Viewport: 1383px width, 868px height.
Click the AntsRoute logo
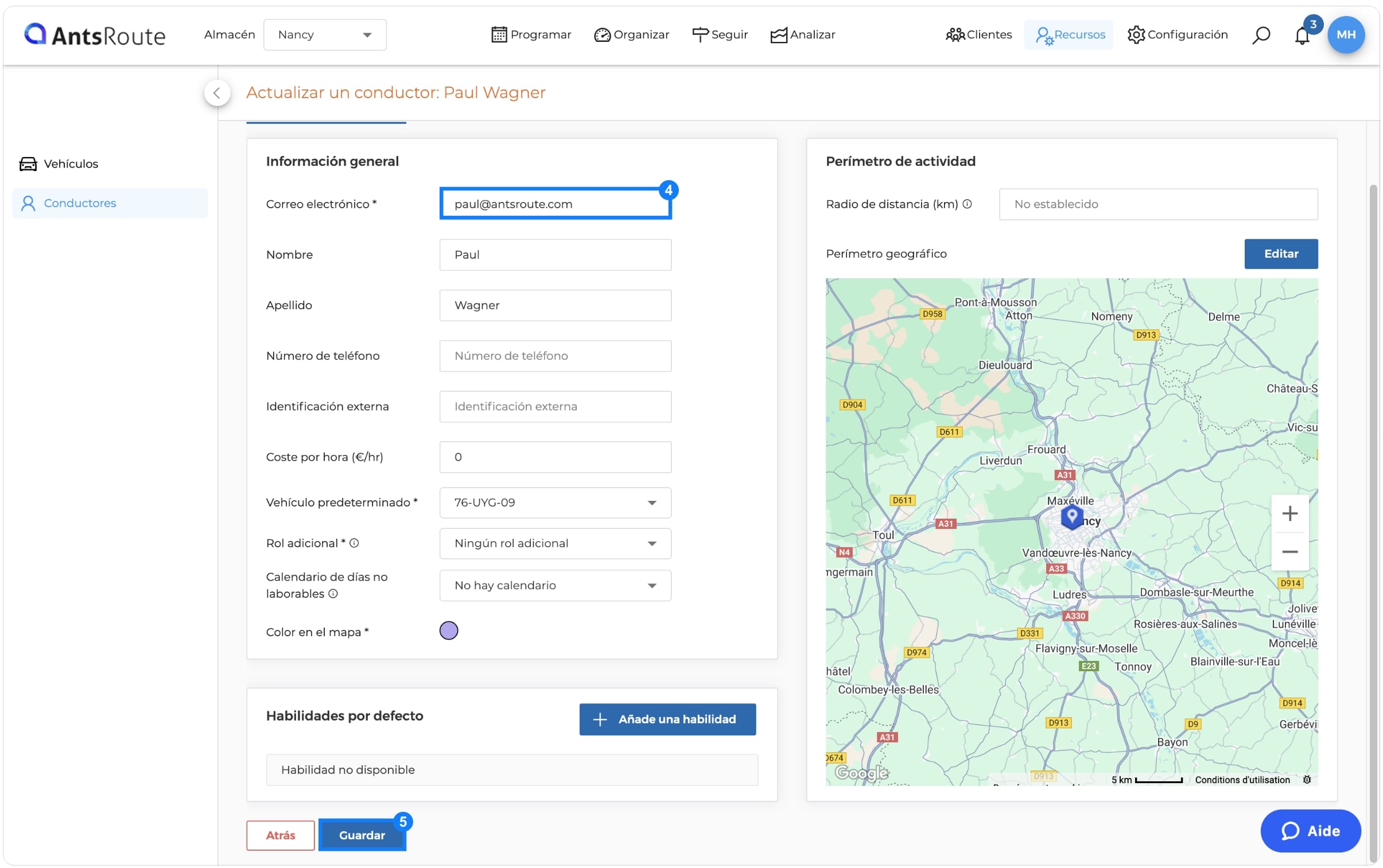pos(95,35)
